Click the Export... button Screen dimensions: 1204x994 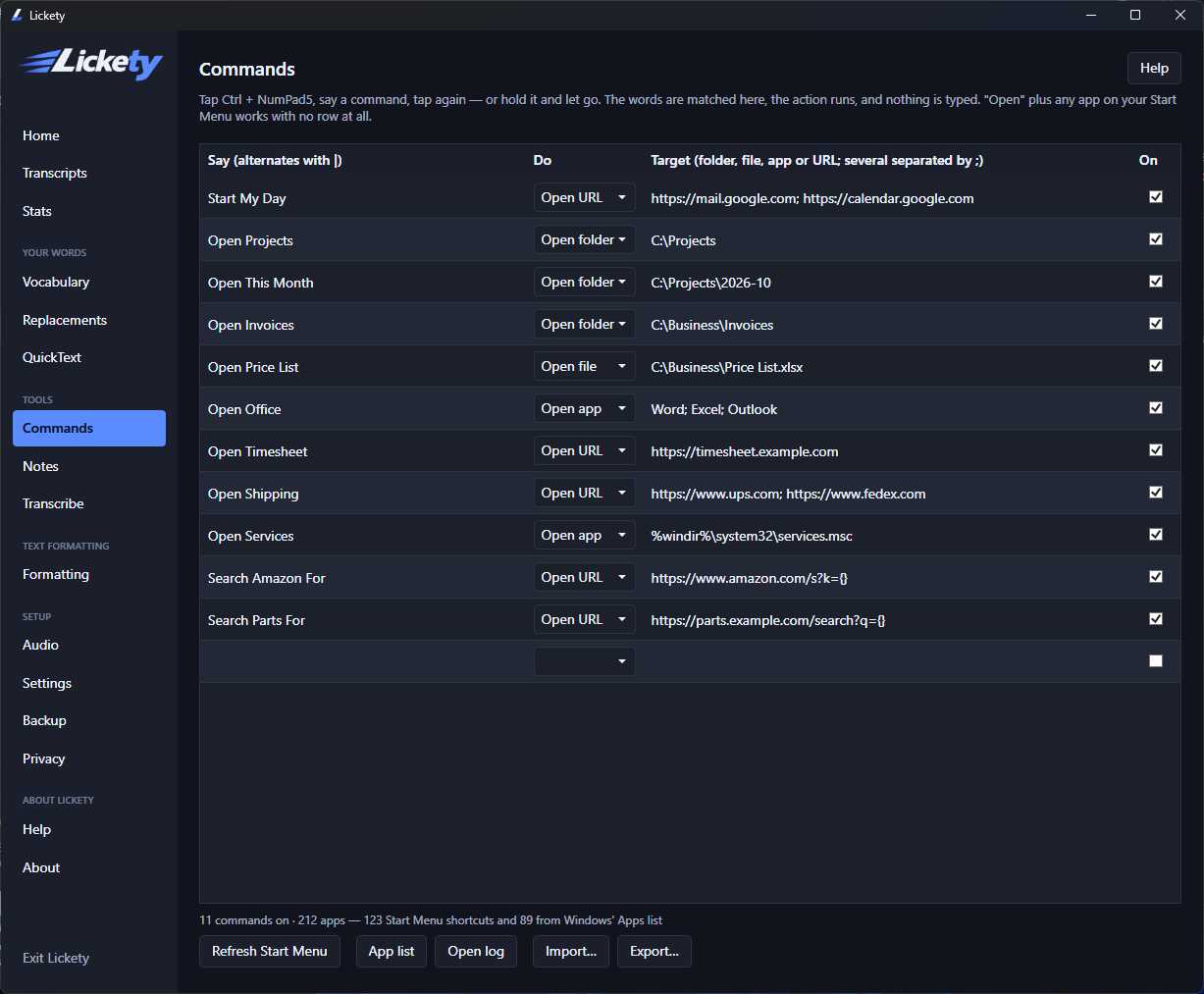[654, 951]
